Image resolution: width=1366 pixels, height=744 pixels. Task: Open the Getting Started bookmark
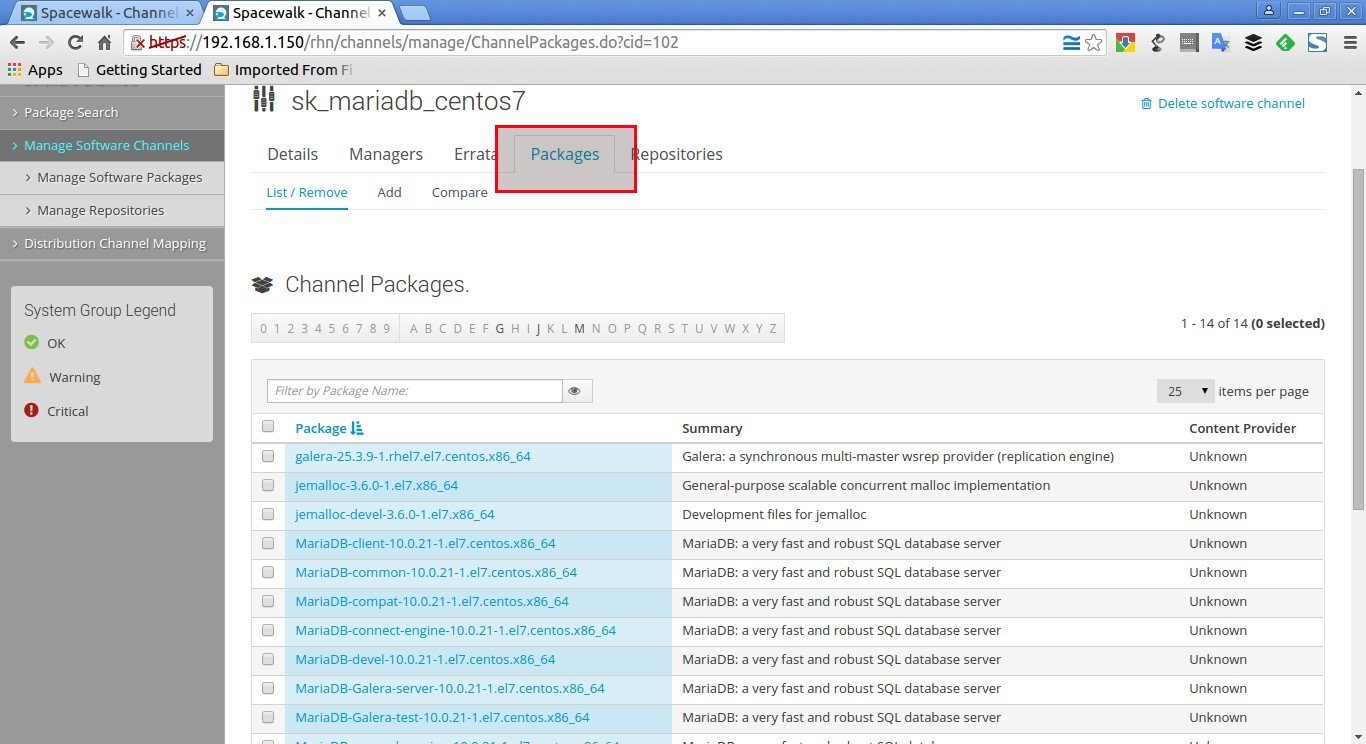pyautogui.click(x=139, y=70)
